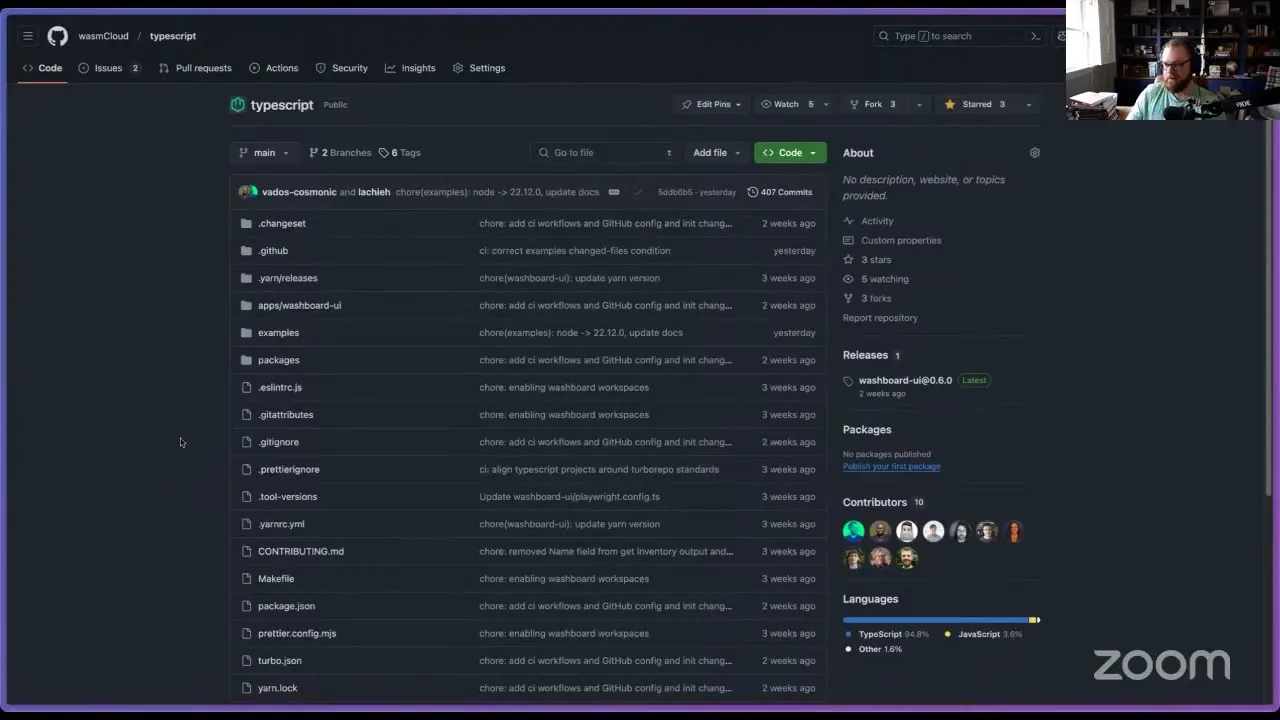
Task: Open the Actions tab
Action: click(x=274, y=68)
